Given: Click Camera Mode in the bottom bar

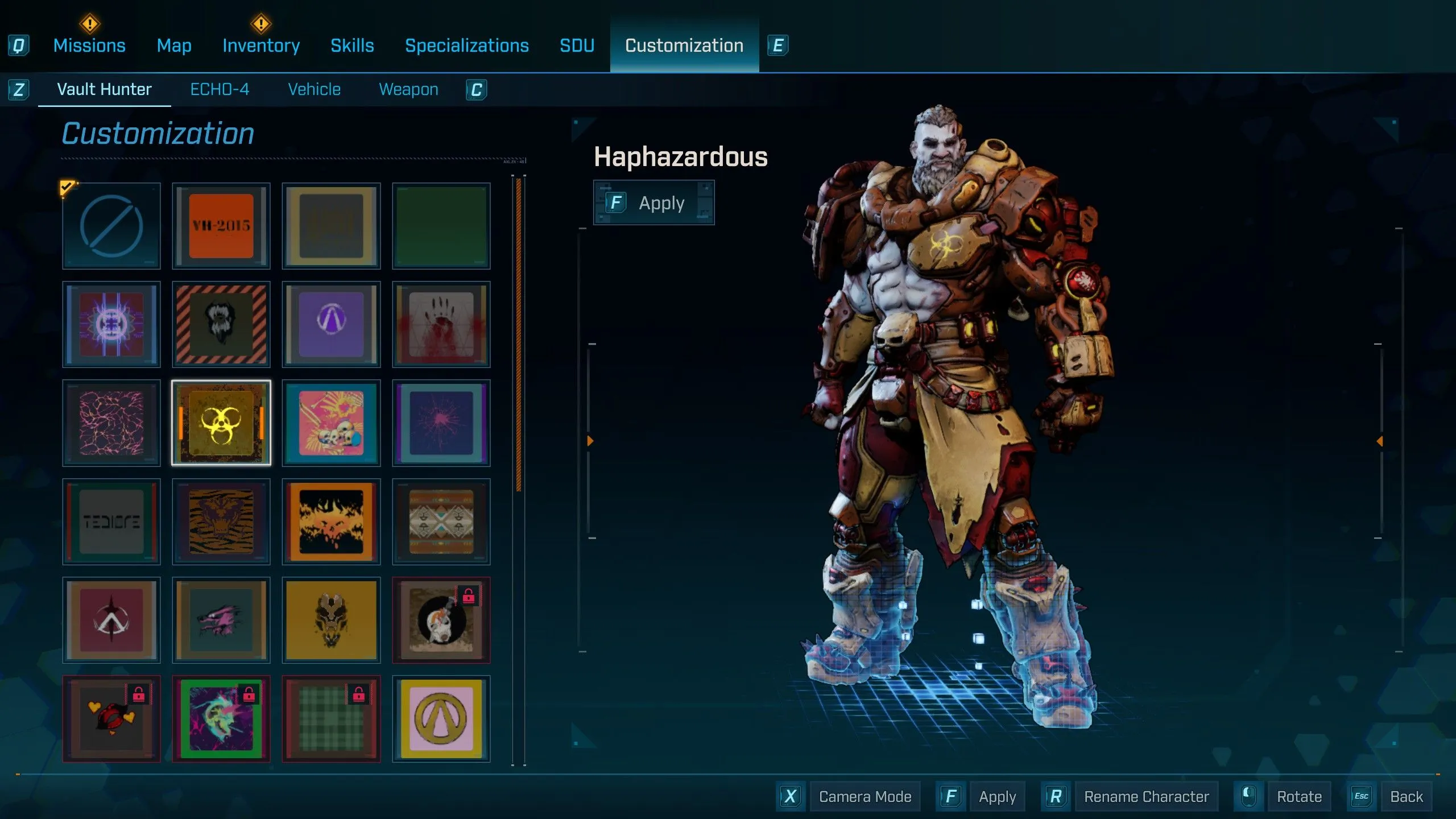Looking at the screenshot, I should click(865, 797).
